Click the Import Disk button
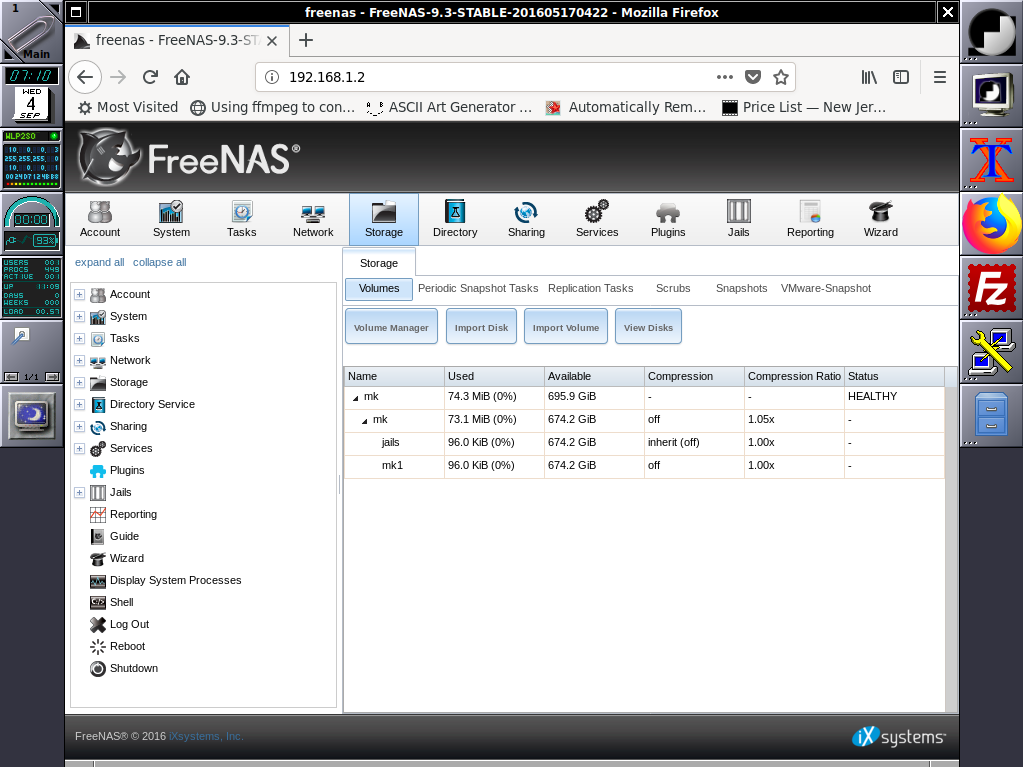The height and width of the screenshot is (767, 1023). click(x=481, y=327)
